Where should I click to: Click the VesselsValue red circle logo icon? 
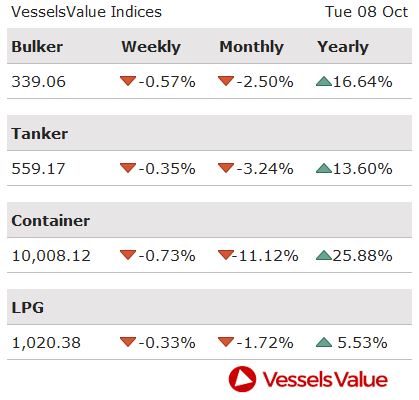242,379
